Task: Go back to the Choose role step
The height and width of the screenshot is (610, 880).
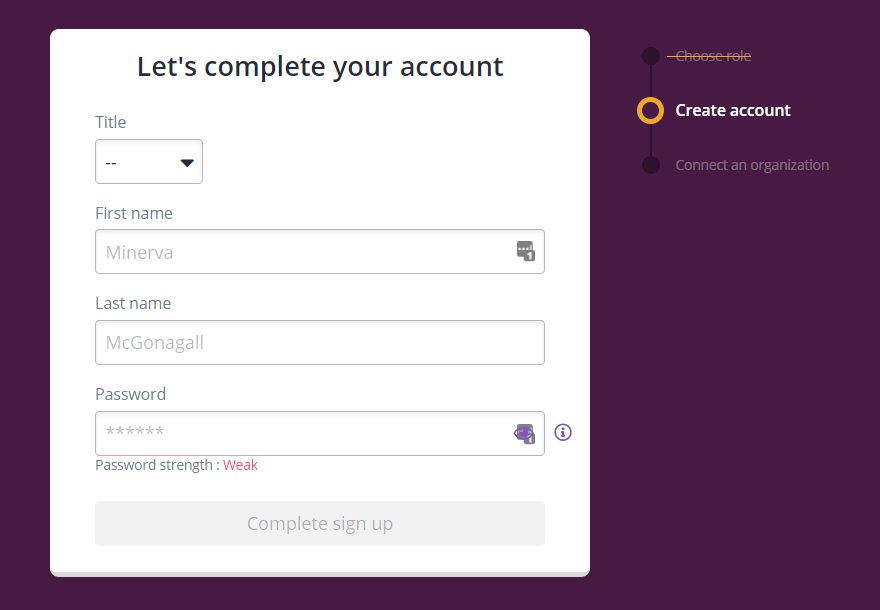Action: click(713, 56)
